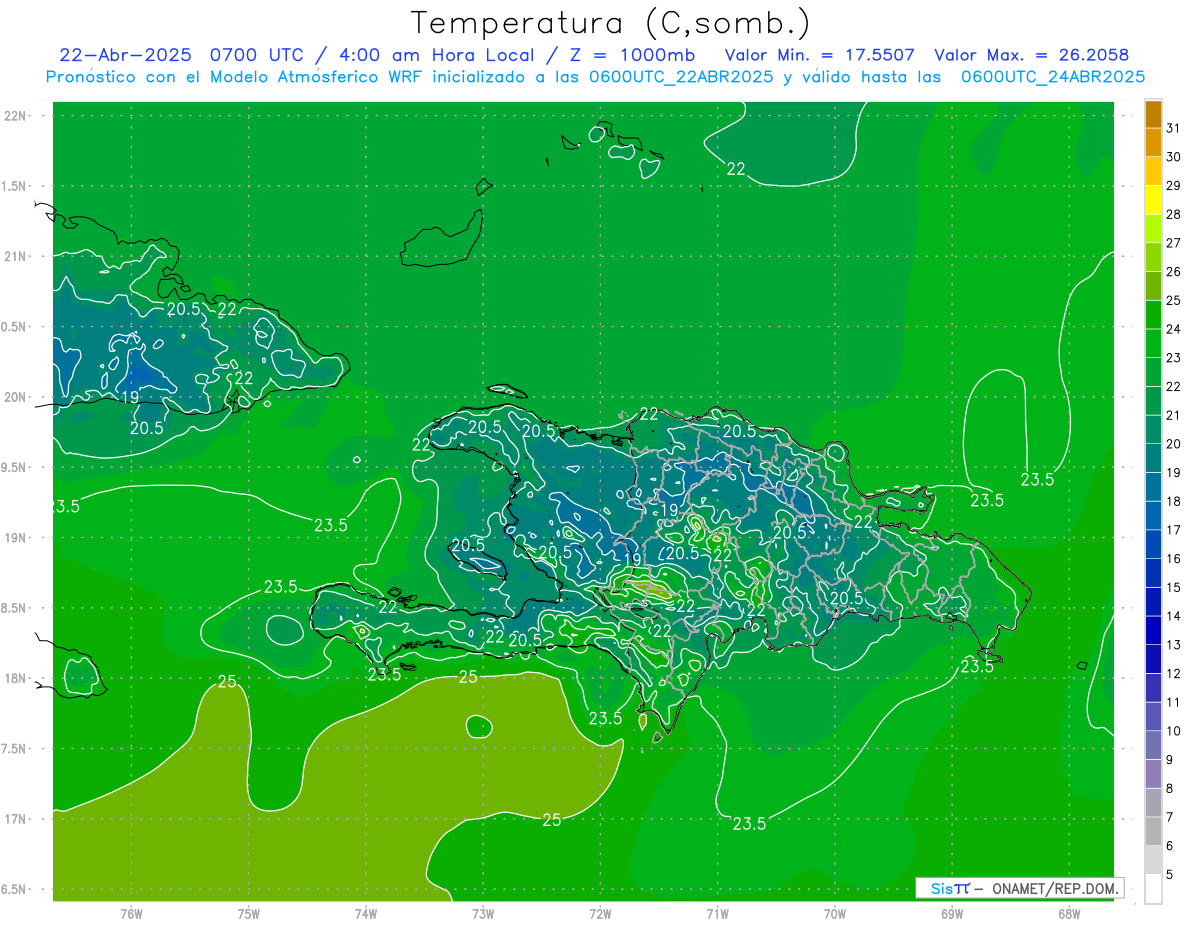Viewport: 1200px width, 927px height.
Task: Click the legend scale number "5"
Action: point(1170,875)
